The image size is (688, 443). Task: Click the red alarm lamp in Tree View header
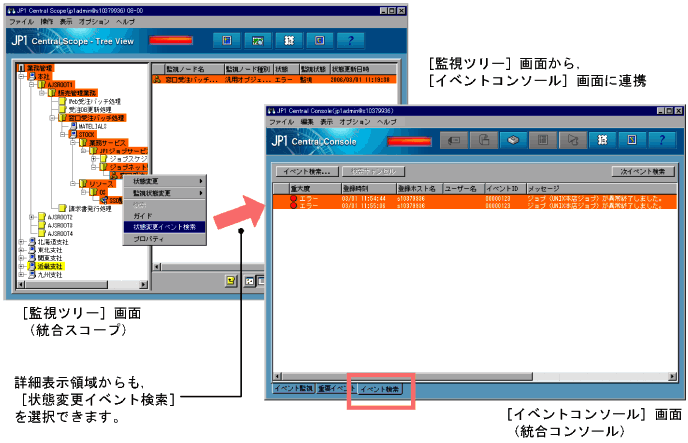[x=171, y=41]
